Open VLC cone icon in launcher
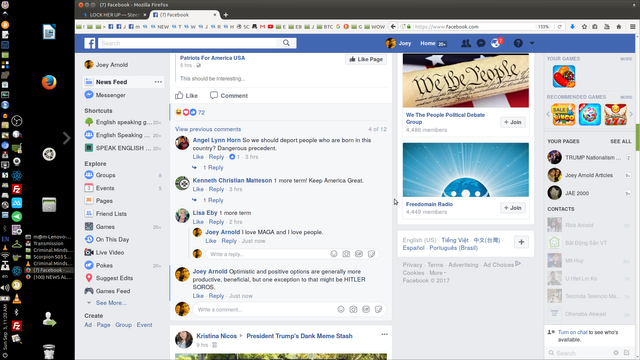 point(17,298)
